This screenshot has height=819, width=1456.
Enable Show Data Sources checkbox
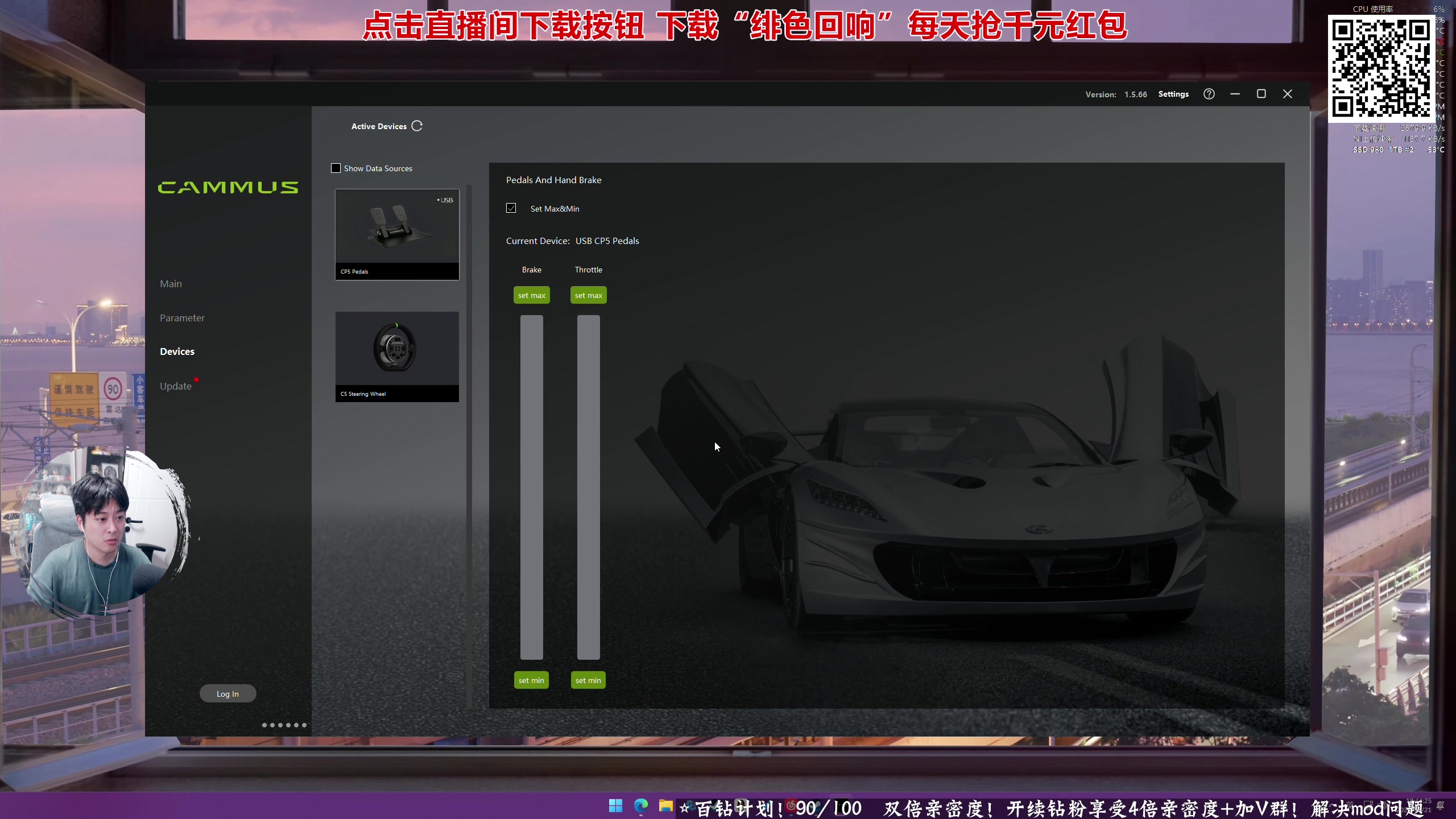336,168
